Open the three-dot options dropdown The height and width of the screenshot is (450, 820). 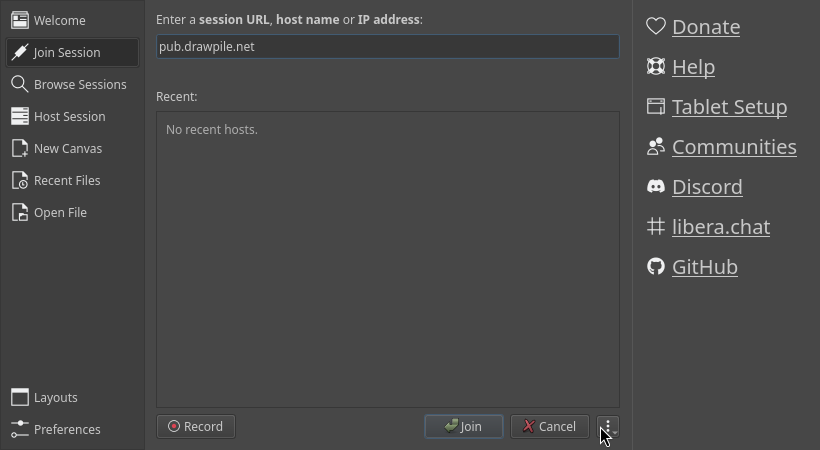[x=608, y=427]
